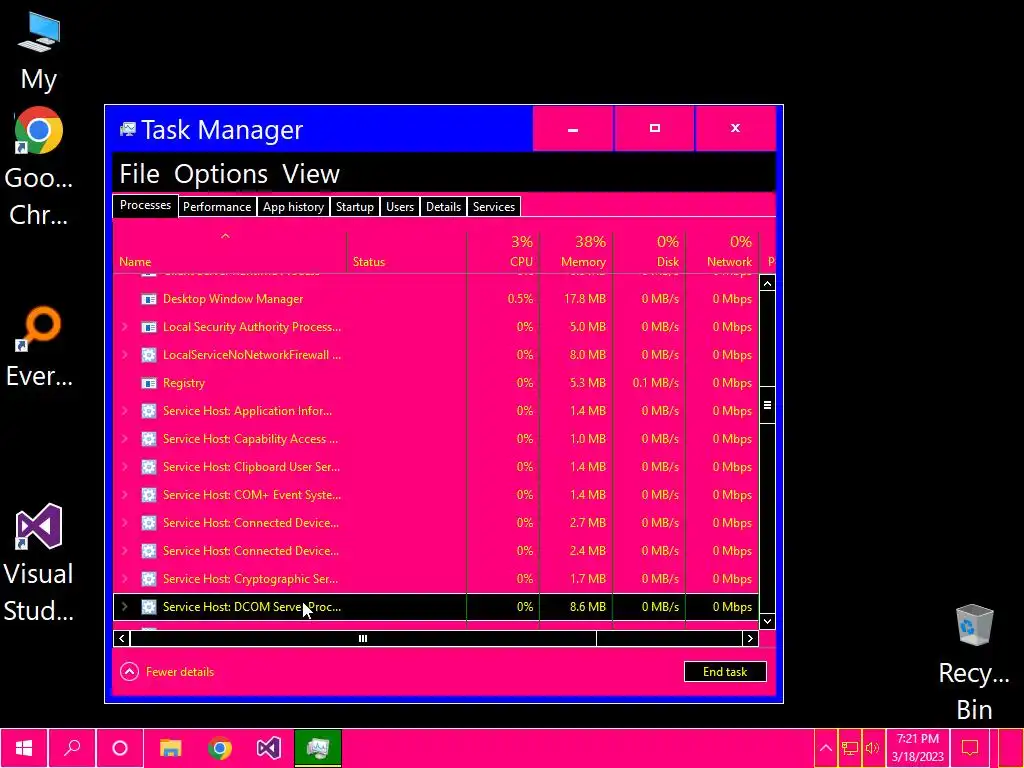1024x768 pixels.
Task: Expand Service Host: COM+ Event Syste... row
Action: 125,495
